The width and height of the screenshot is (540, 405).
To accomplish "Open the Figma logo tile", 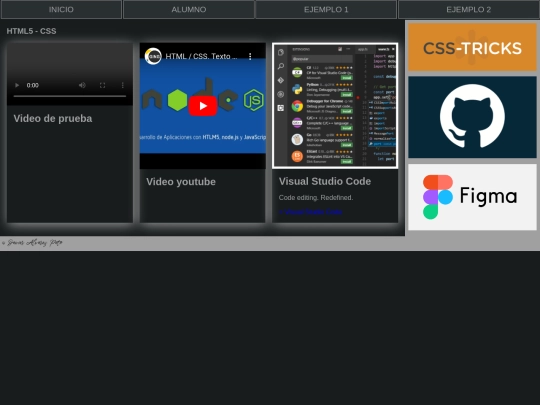I will coord(472,197).
